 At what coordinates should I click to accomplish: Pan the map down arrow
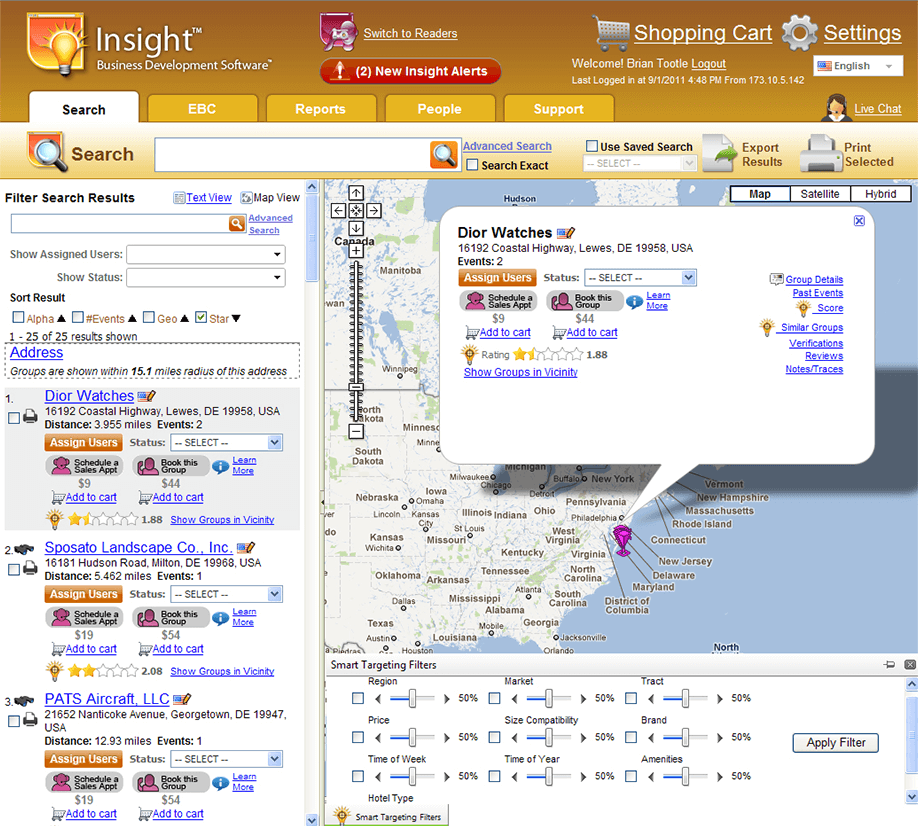point(356,228)
